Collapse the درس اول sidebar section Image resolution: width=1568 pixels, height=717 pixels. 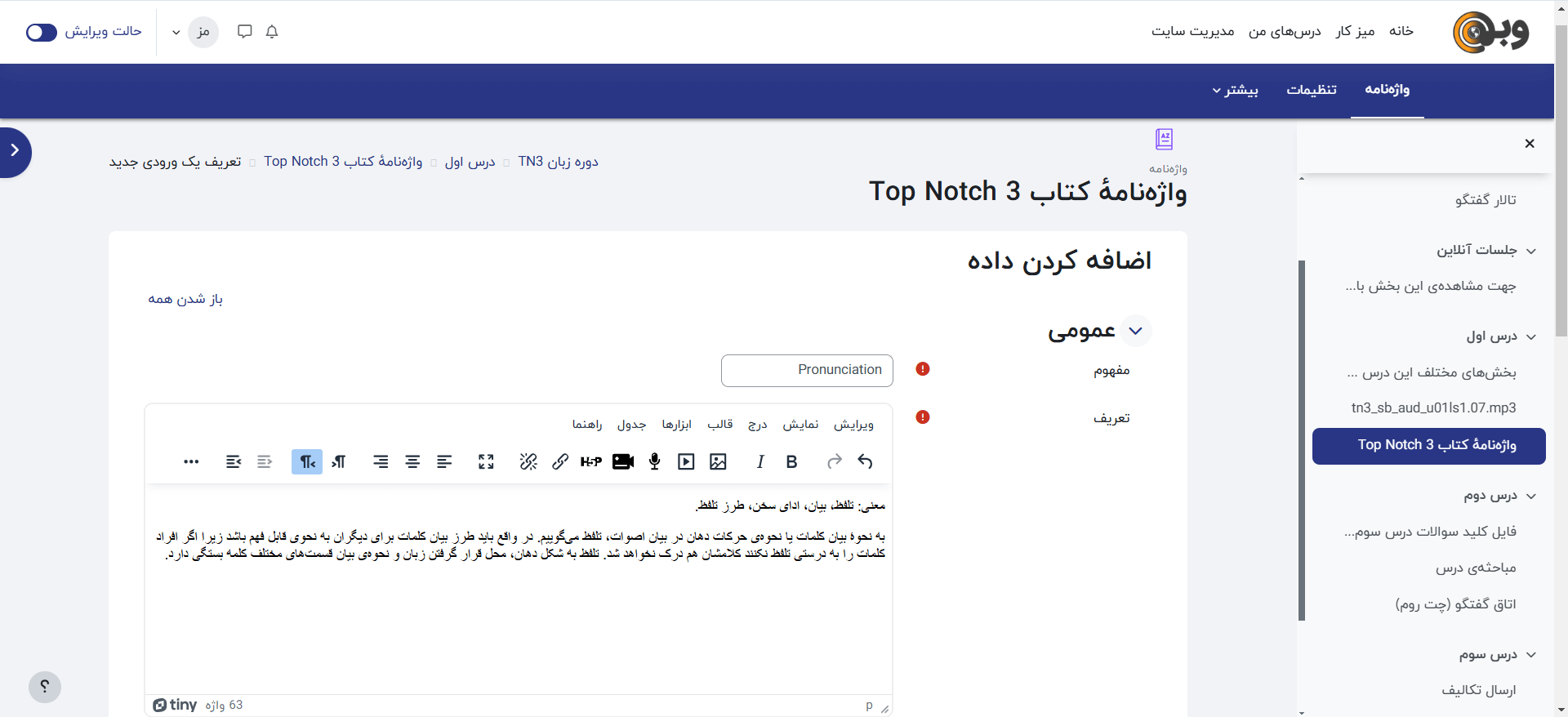[1531, 336]
